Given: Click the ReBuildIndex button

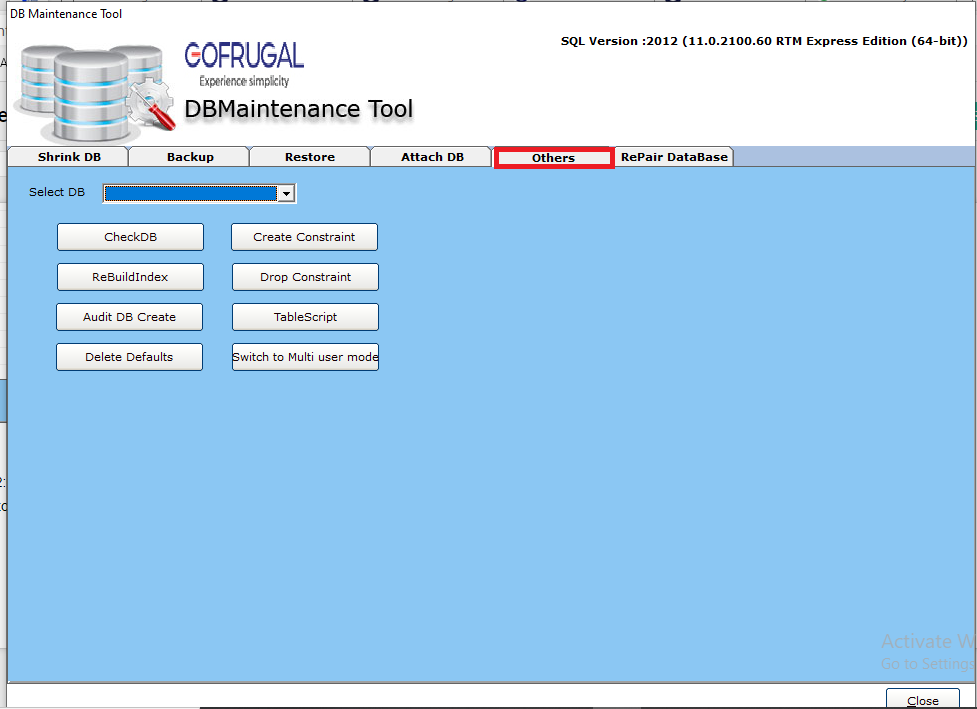Looking at the screenshot, I should [130, 277].
